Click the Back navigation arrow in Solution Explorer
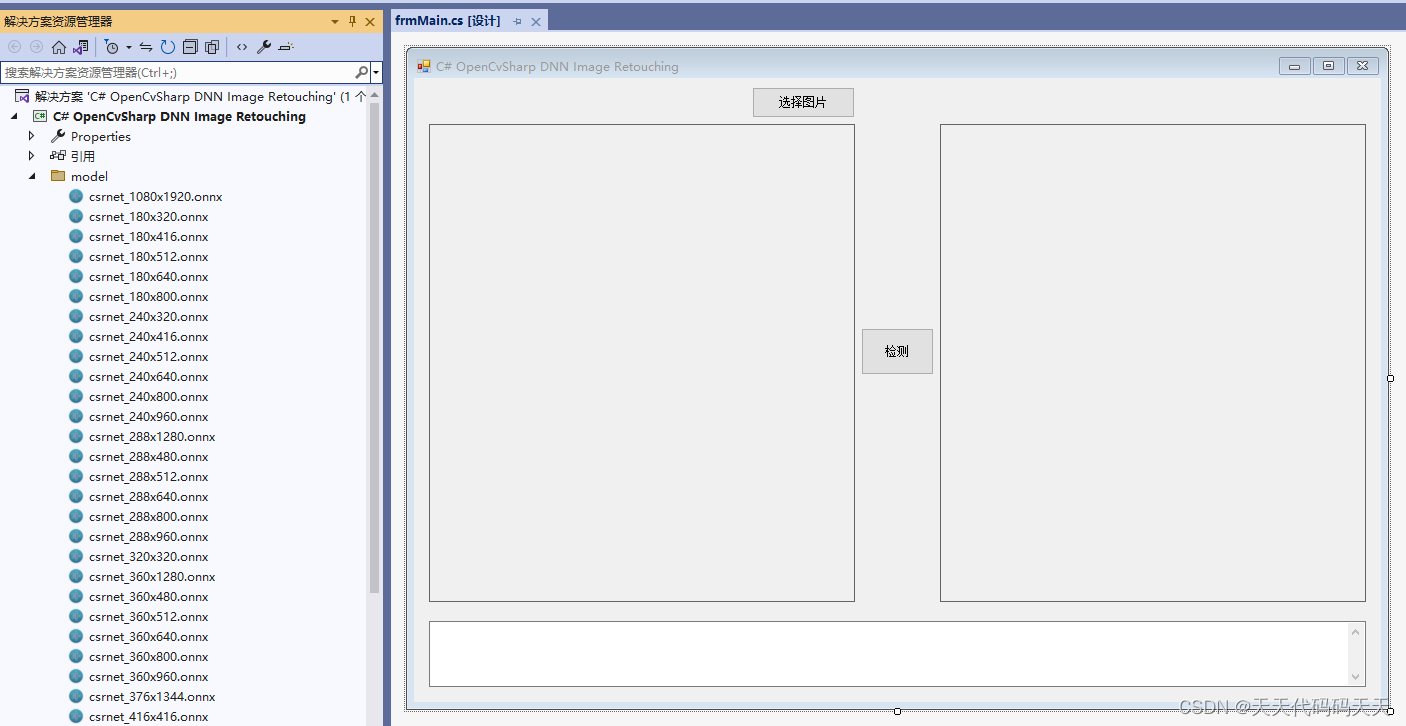Viewport: 1406px width, 726px height. (14, 47)
